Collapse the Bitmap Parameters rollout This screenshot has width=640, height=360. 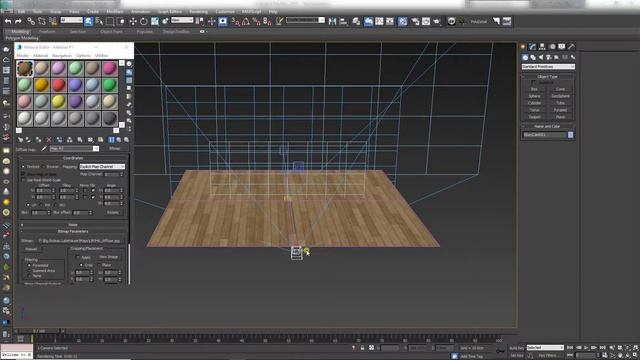click(73, 231)
